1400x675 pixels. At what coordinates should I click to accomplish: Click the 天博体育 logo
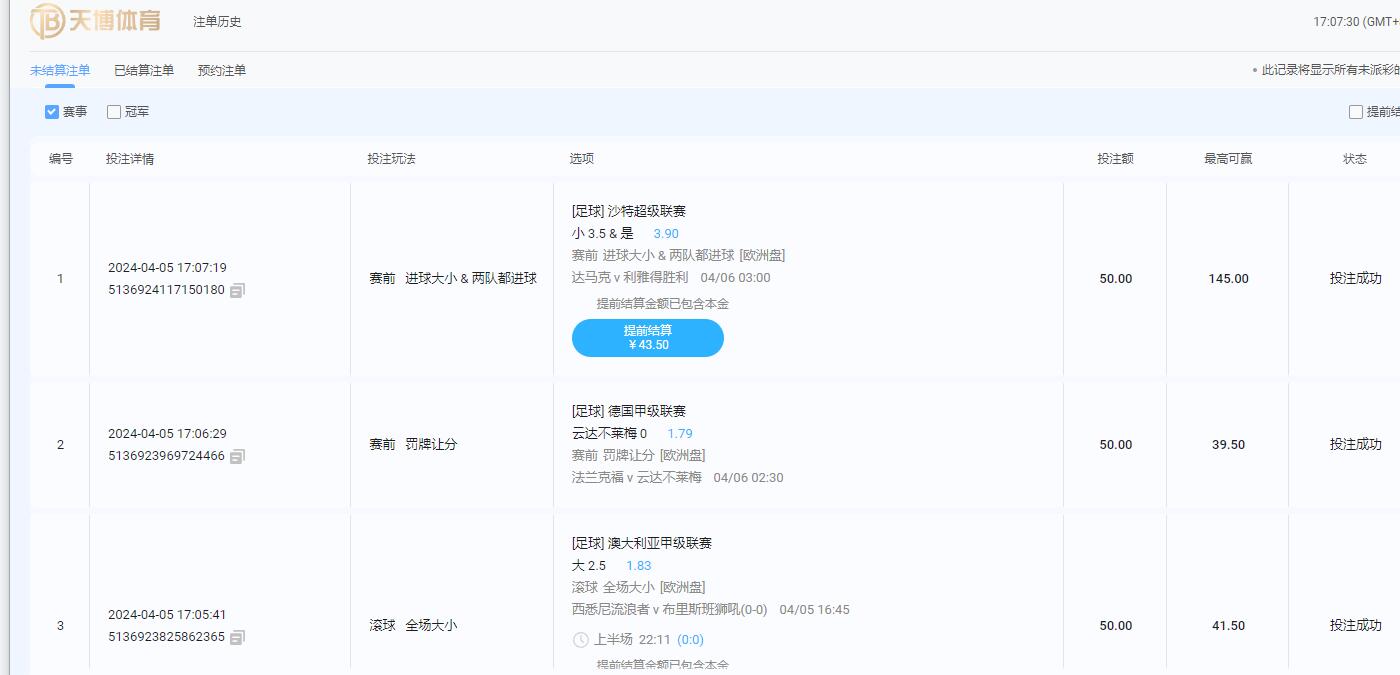(95, 20)
